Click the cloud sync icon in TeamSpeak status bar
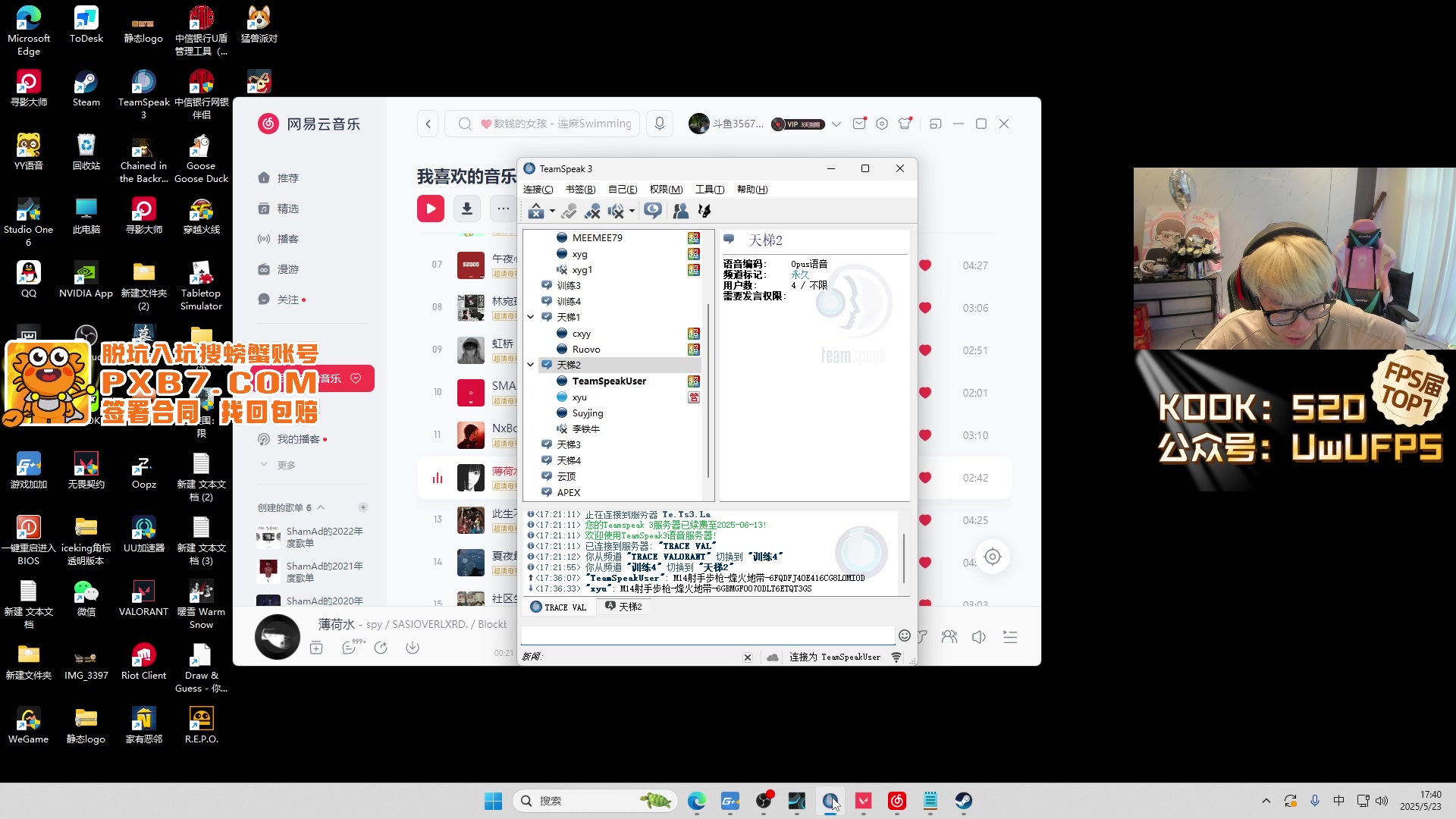This screenshot has height=819, width=1456. tap(773, 657)
